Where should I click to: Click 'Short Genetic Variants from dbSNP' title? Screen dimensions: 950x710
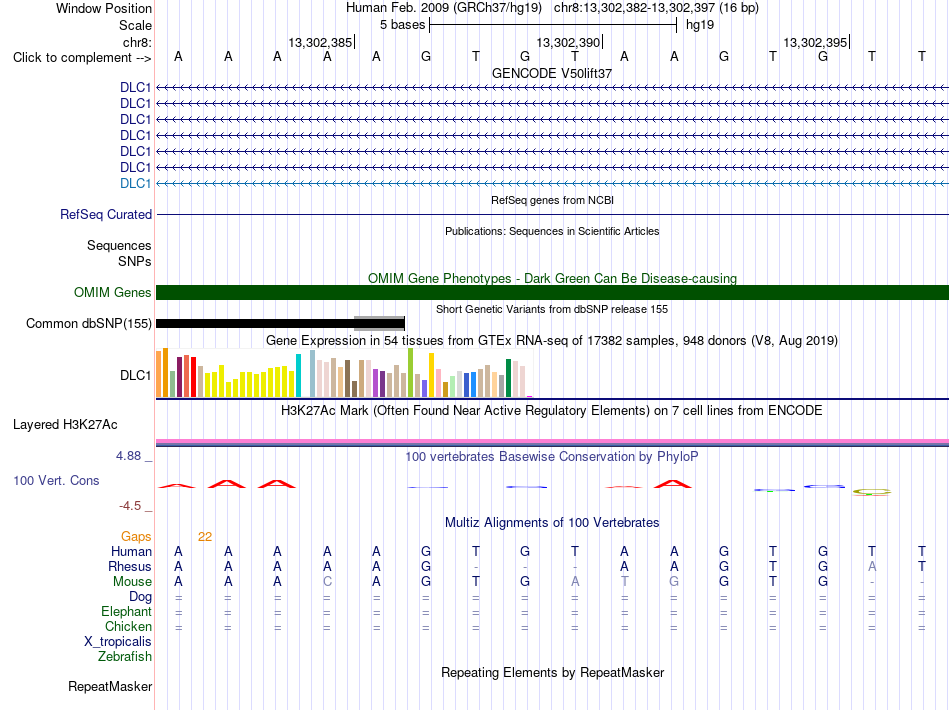coord(552,309)
